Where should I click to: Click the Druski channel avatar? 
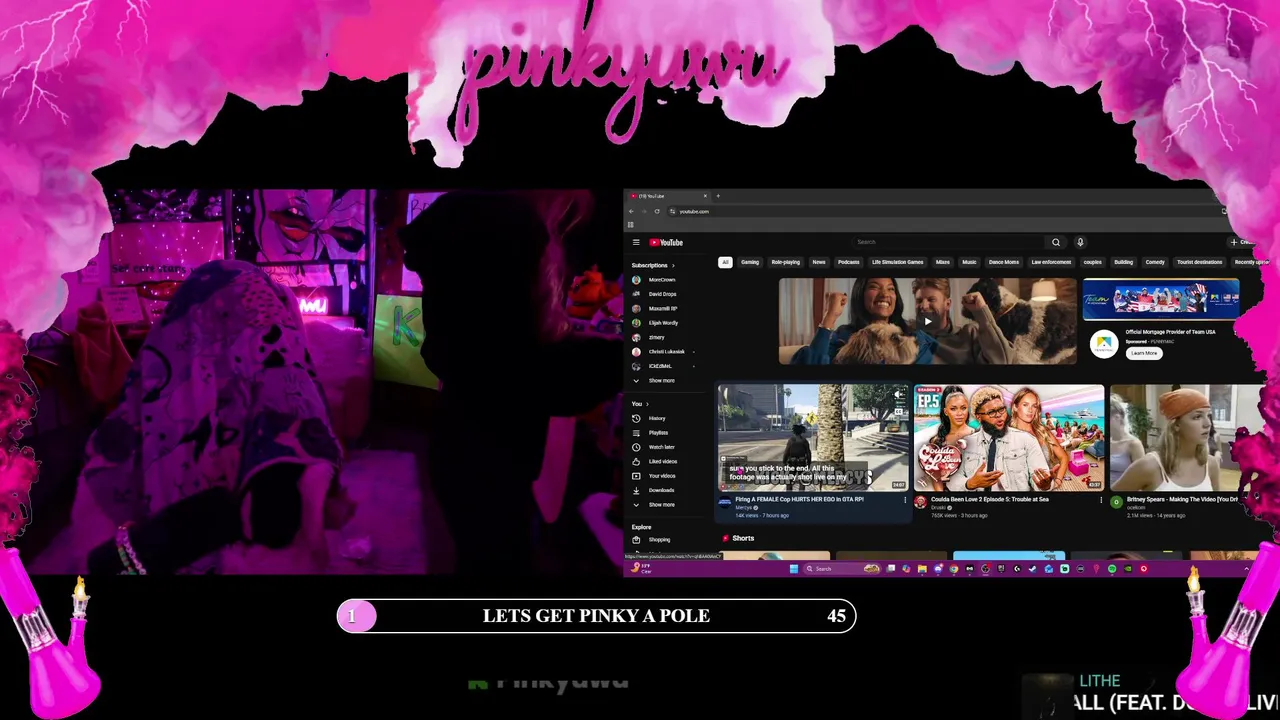pyautogui.click(x=920, y=502)
